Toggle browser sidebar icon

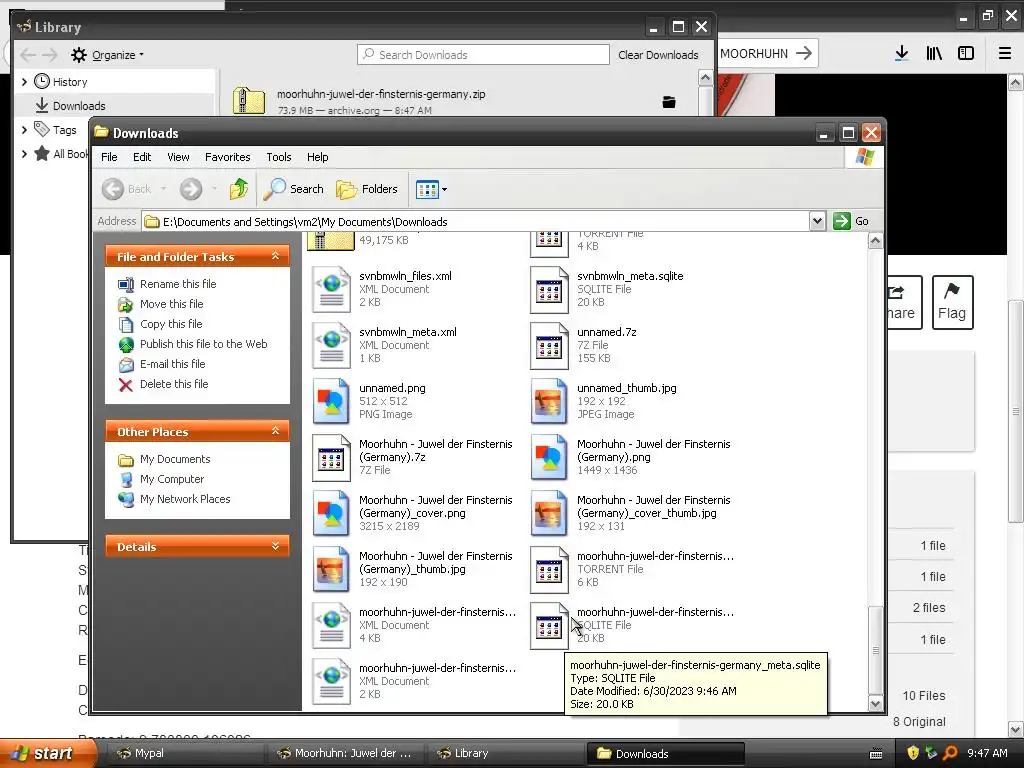click(x=966, y=54)
